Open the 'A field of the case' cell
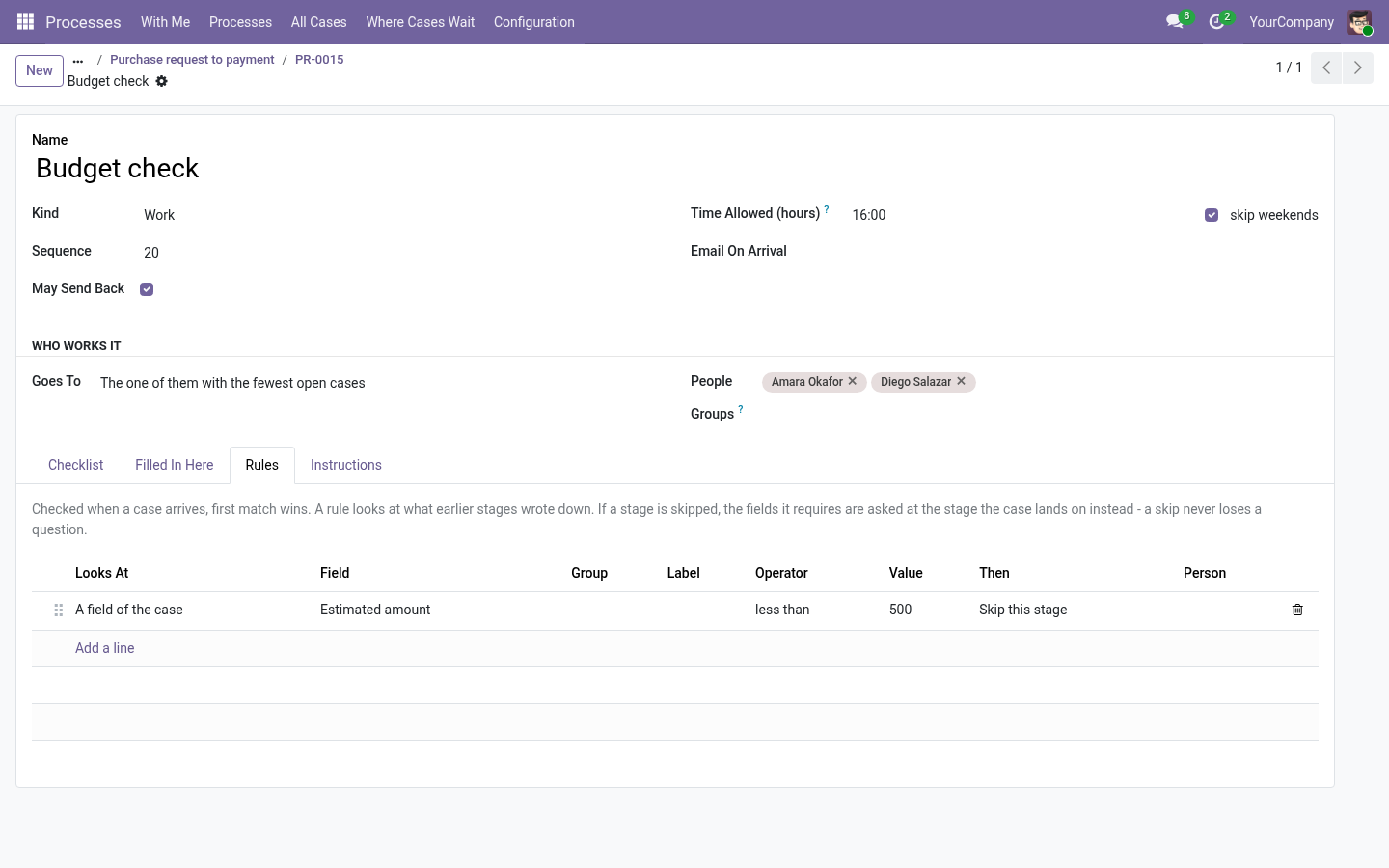 click(x=190, y=610)
